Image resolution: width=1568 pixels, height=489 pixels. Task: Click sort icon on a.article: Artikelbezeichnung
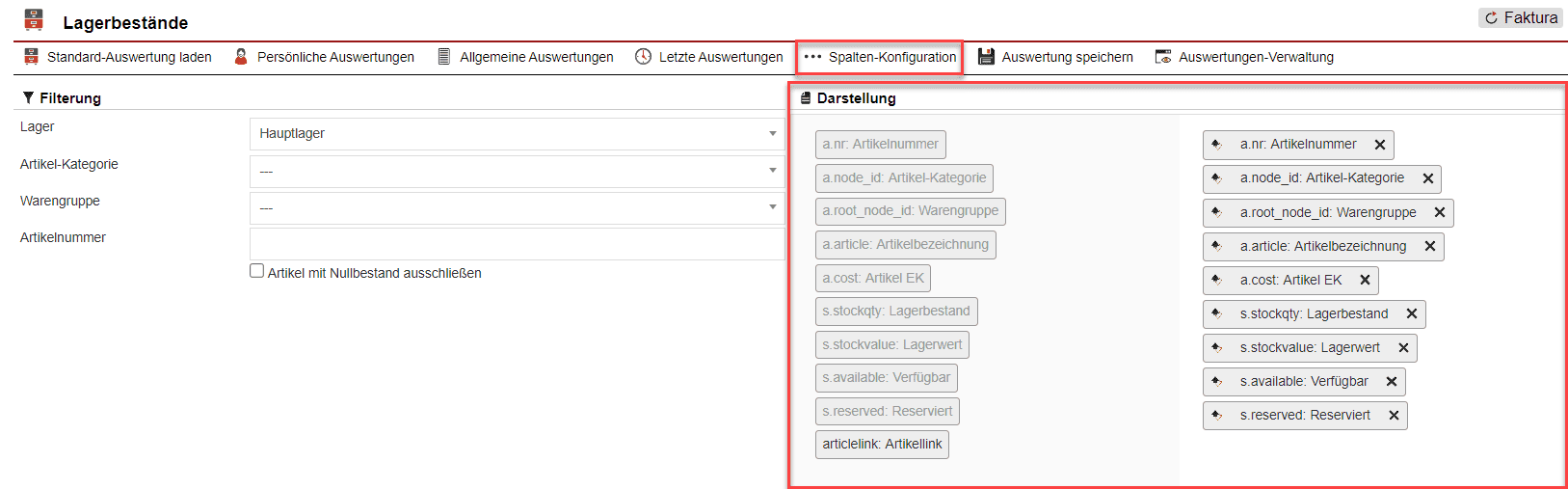point(1217,247)
